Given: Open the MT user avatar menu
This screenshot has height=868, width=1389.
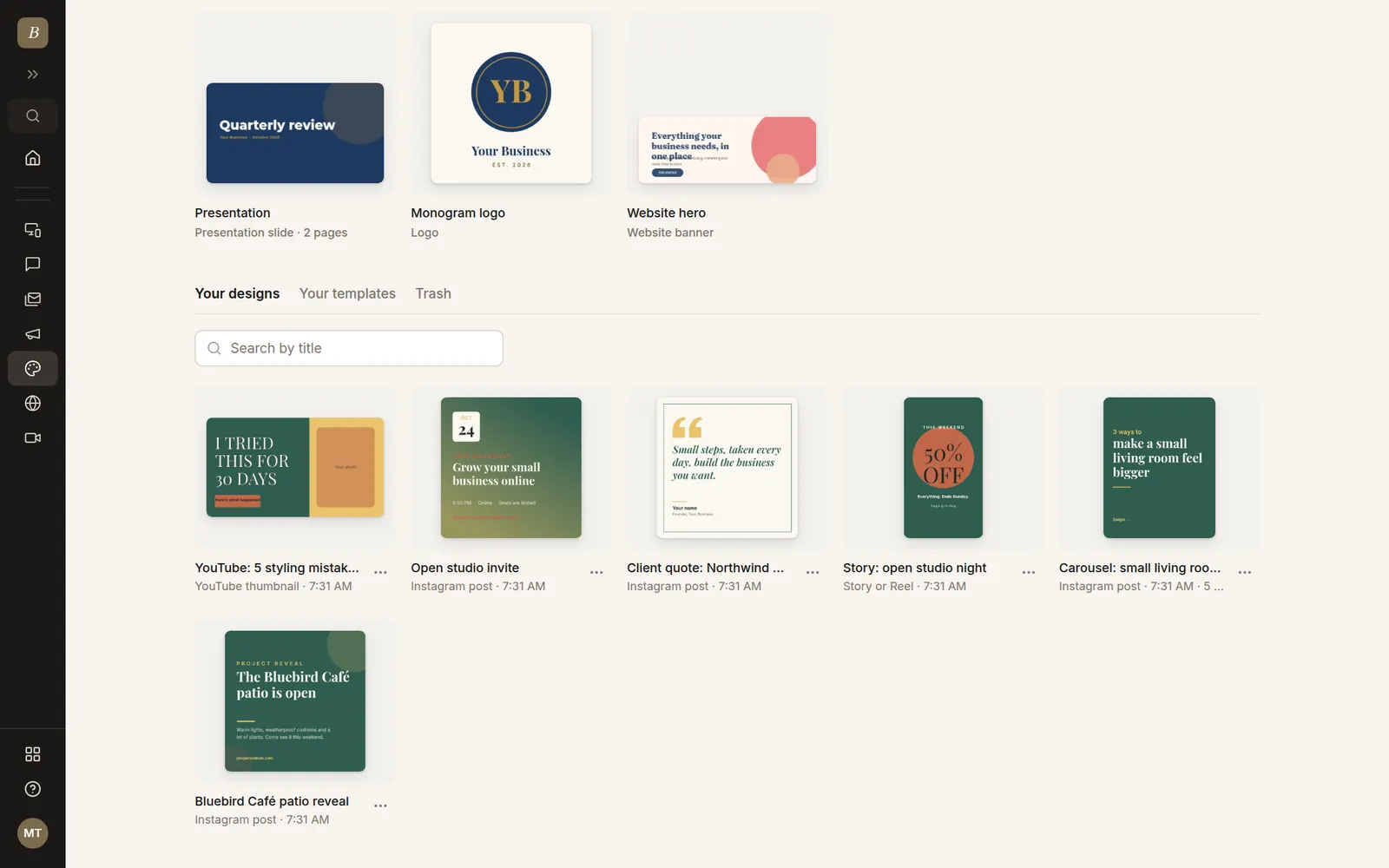Looking at the screenshot, I should pos(33,833).
